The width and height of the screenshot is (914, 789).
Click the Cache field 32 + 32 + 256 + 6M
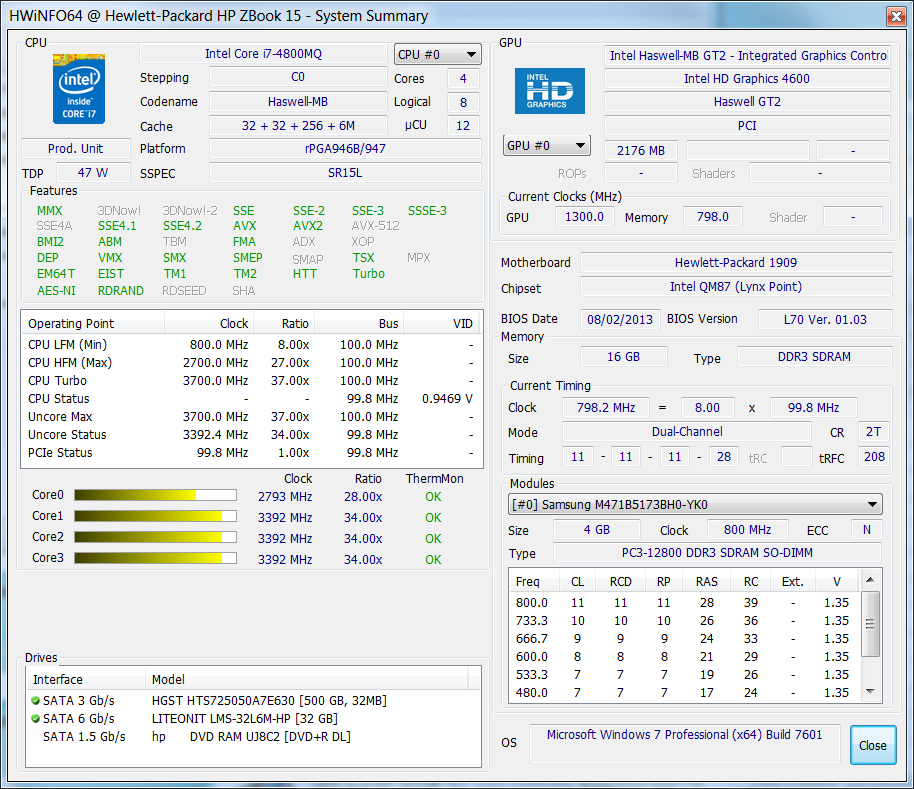(298, 126)
